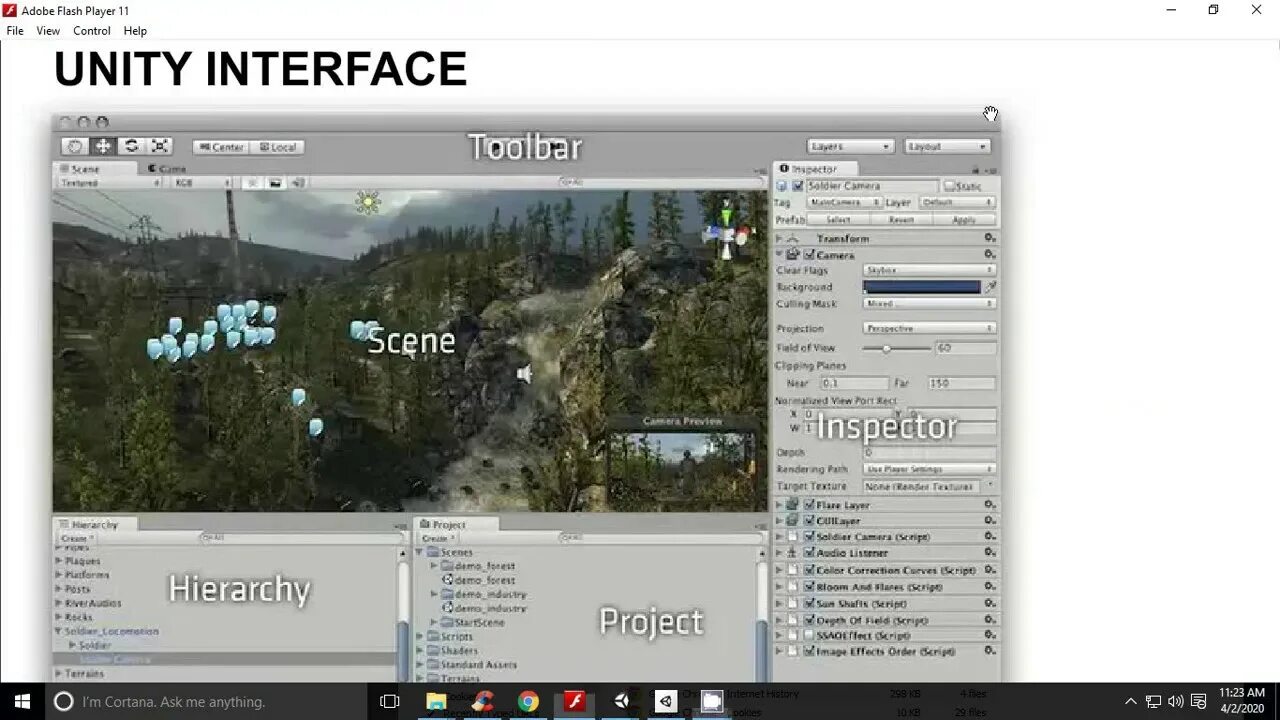Open the Control menu
The image size is (1280, 720).
[x=92, y=31]
